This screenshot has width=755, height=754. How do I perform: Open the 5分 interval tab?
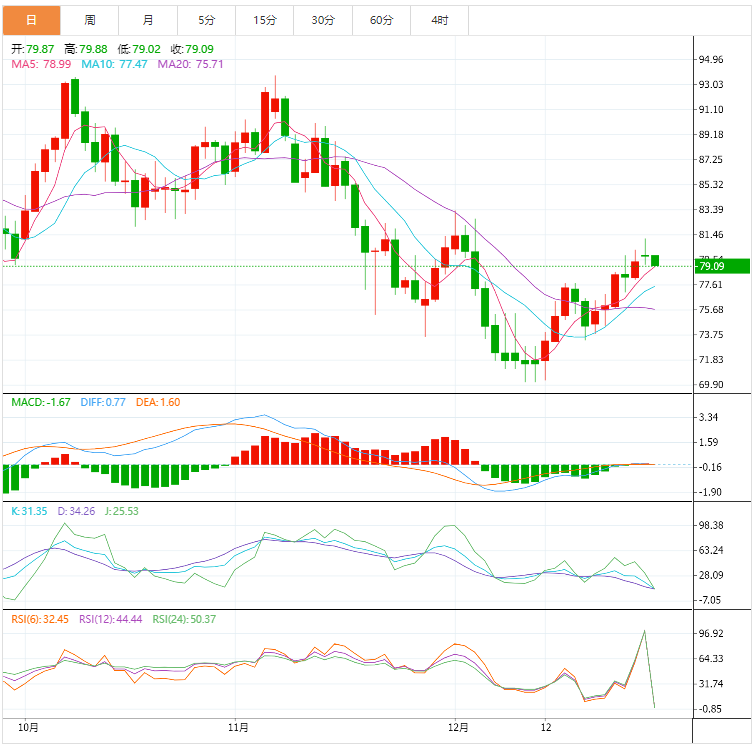coord(206,20)
